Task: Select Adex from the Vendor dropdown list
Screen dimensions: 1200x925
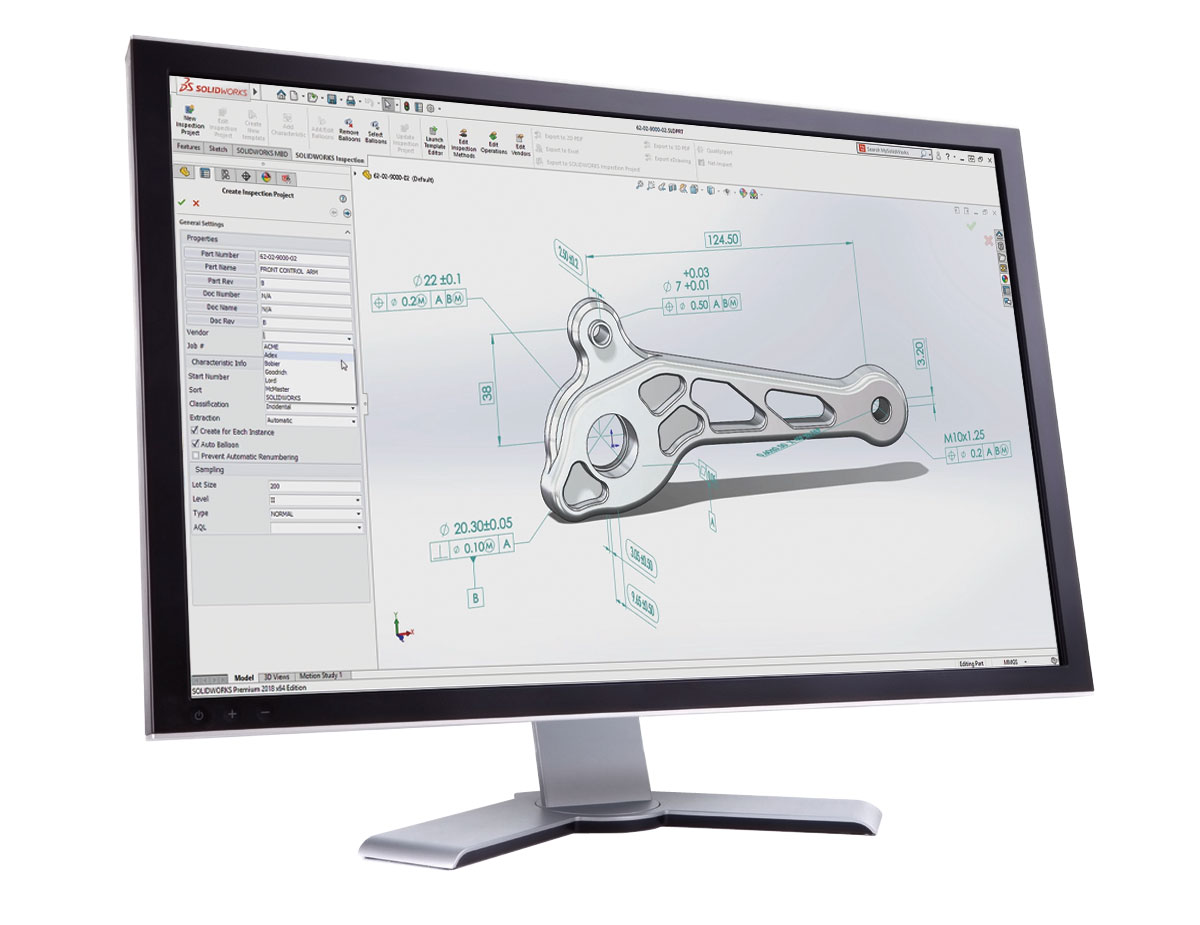Action: (x=272, y=355)
